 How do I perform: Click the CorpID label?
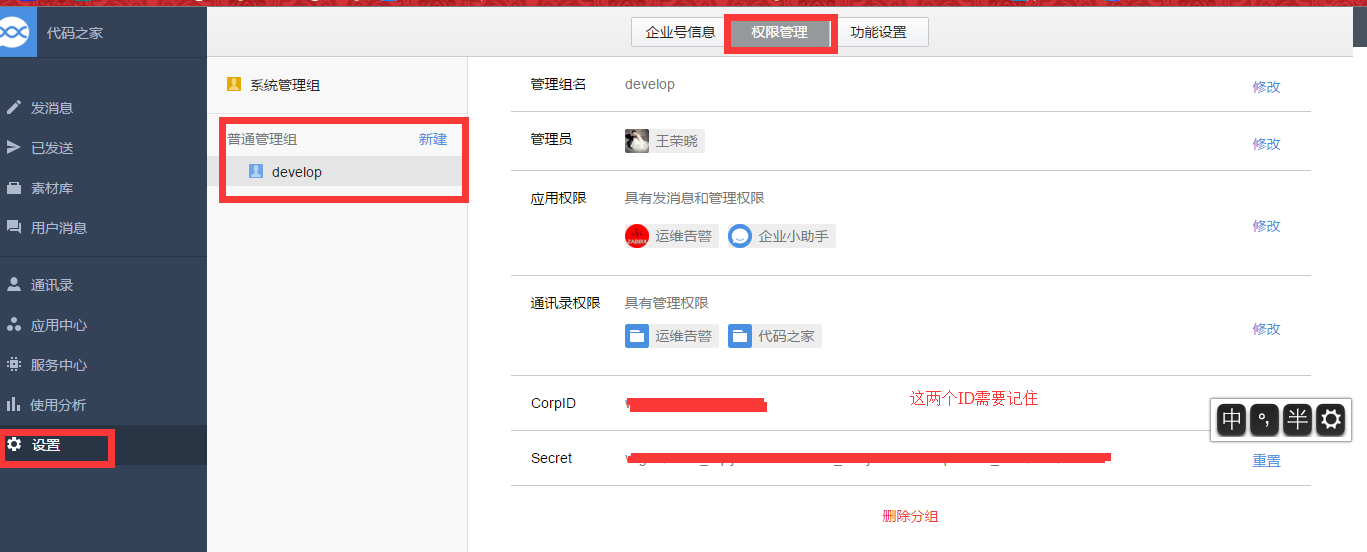coord(553,403)
